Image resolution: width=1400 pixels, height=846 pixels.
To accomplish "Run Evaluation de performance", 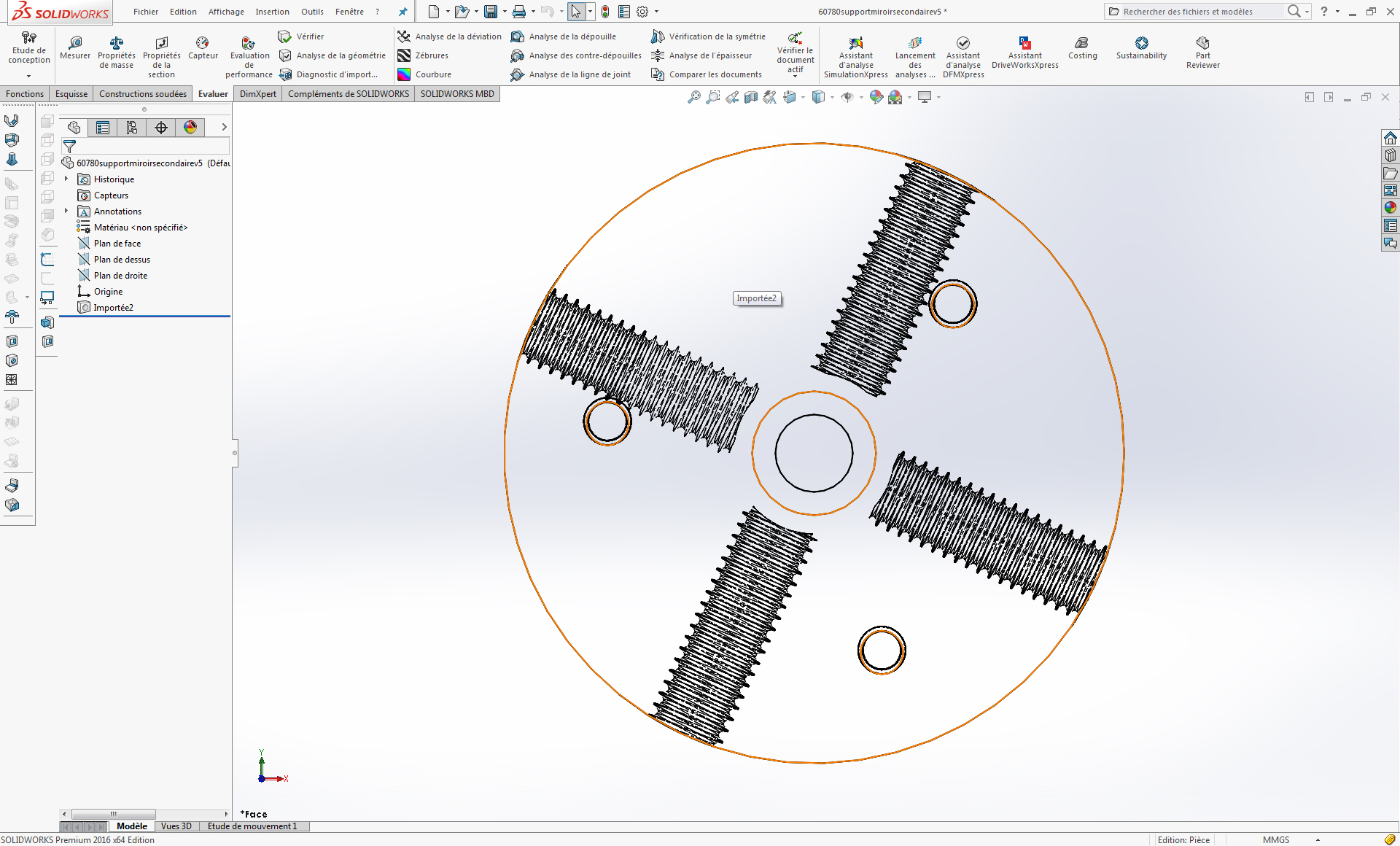I will pos(249,57).
